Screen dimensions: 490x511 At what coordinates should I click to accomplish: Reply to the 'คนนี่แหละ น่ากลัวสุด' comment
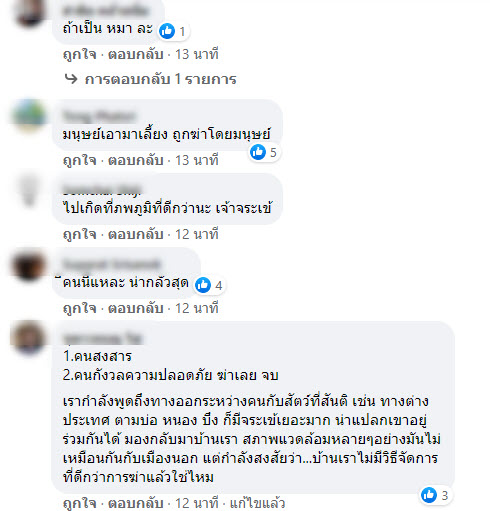coord(136,308)
